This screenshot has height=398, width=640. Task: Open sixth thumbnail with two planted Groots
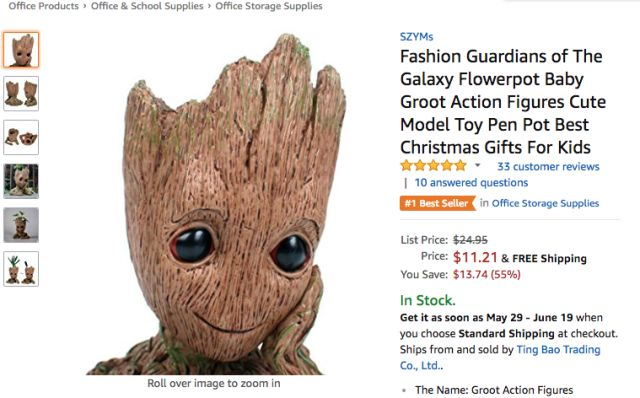(21, 269)
